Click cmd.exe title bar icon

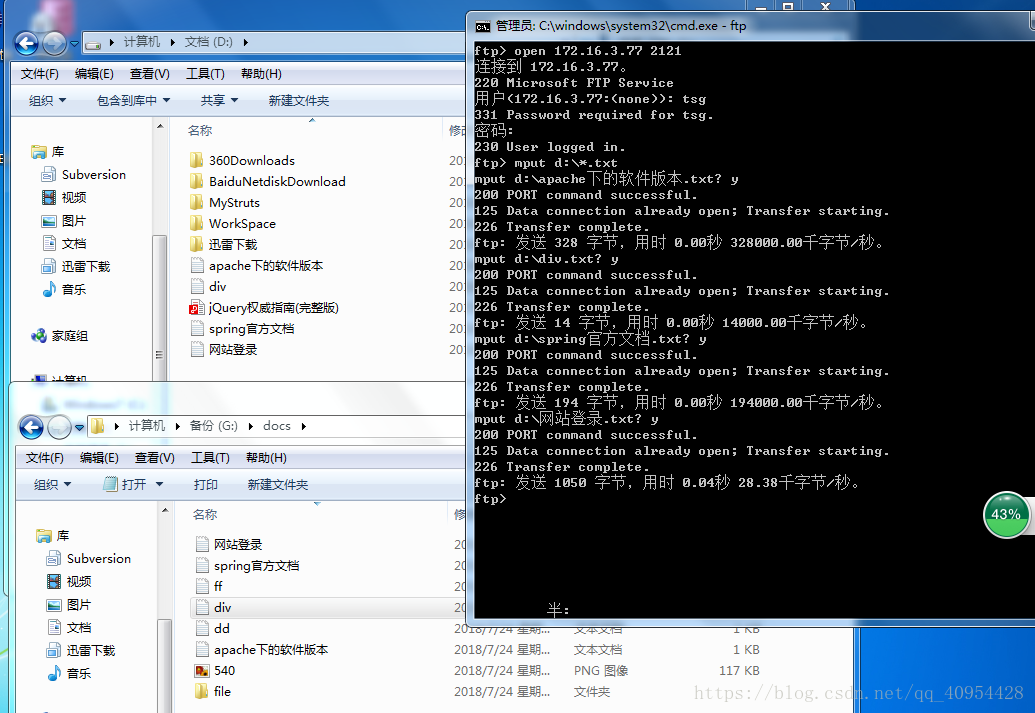(483, 26)
